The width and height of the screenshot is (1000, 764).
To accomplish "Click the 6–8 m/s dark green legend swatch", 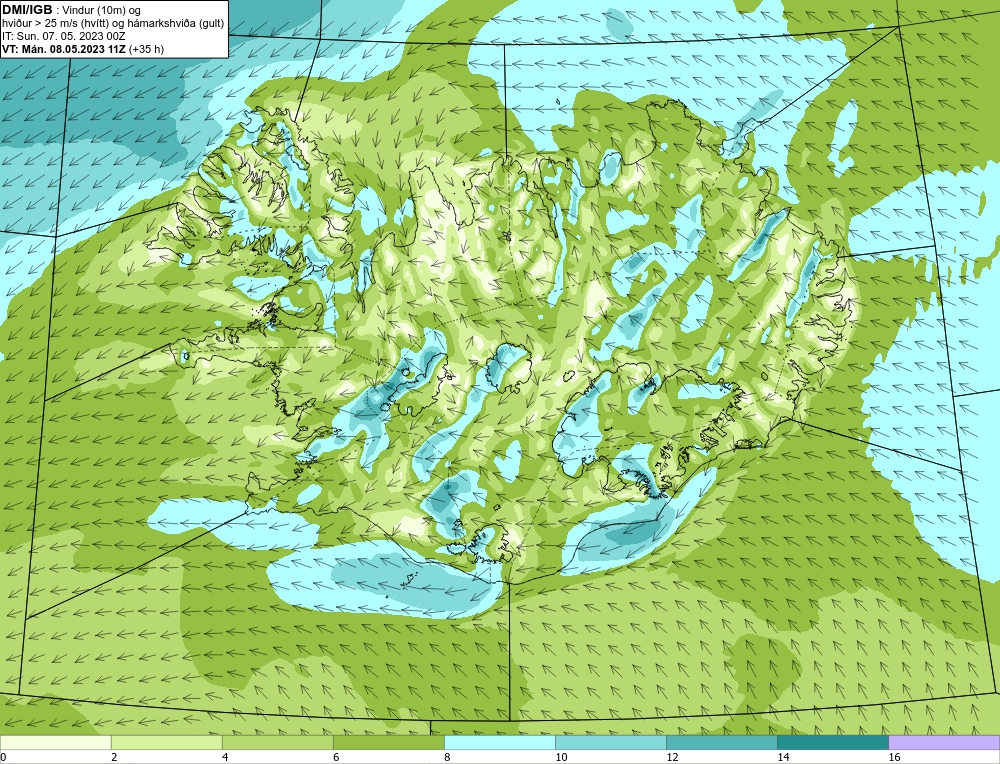I will [388, 742].
